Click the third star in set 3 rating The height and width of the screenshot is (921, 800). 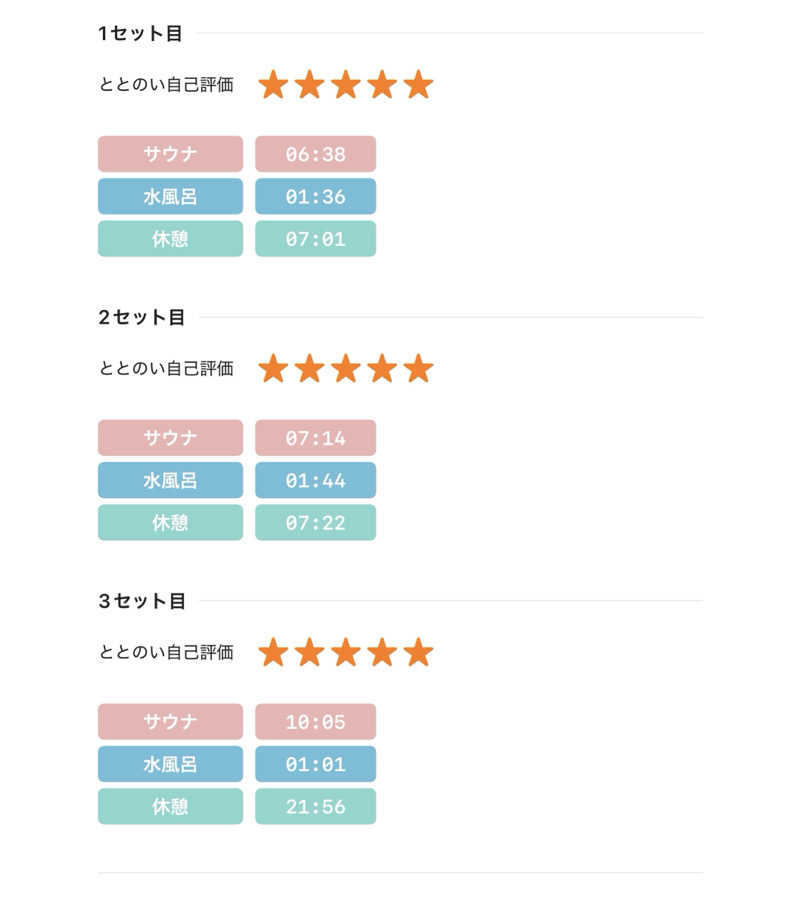(x=346, y=653)
